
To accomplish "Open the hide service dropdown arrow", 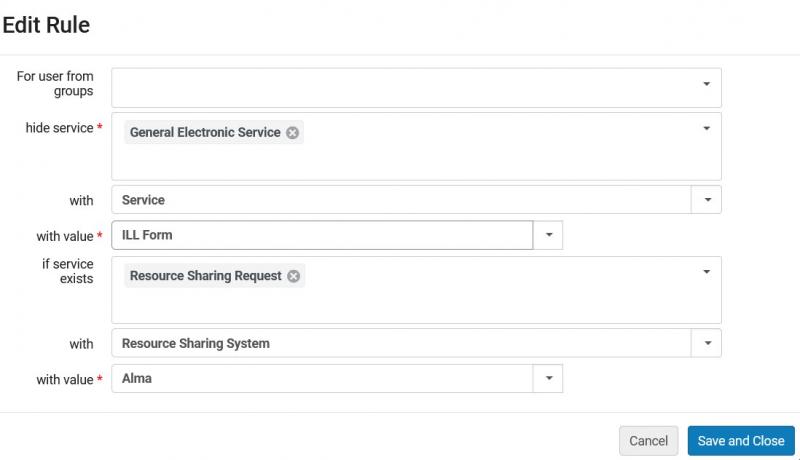I will pos(707,128).
